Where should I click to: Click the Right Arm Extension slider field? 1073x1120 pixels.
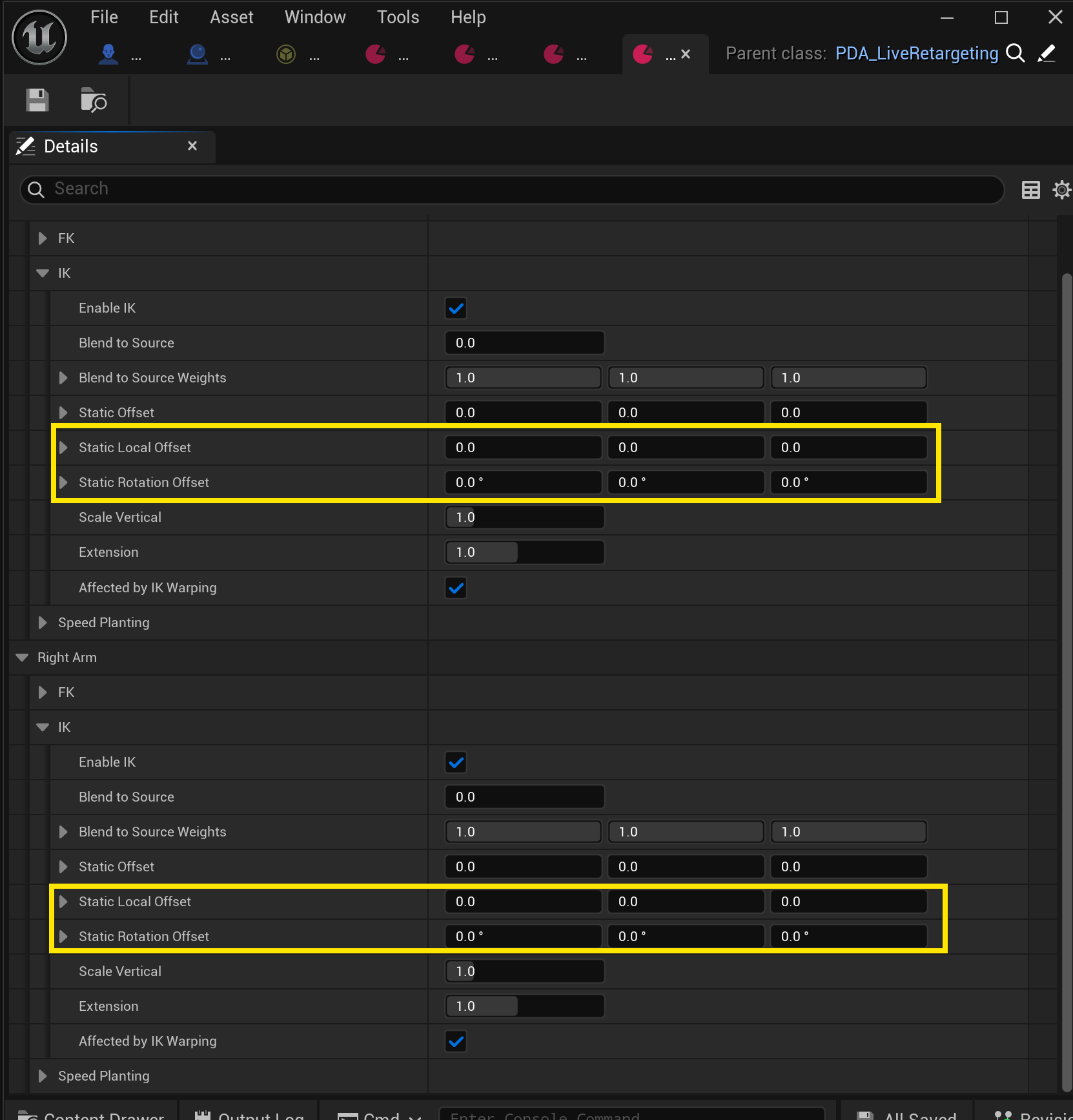524,1006
